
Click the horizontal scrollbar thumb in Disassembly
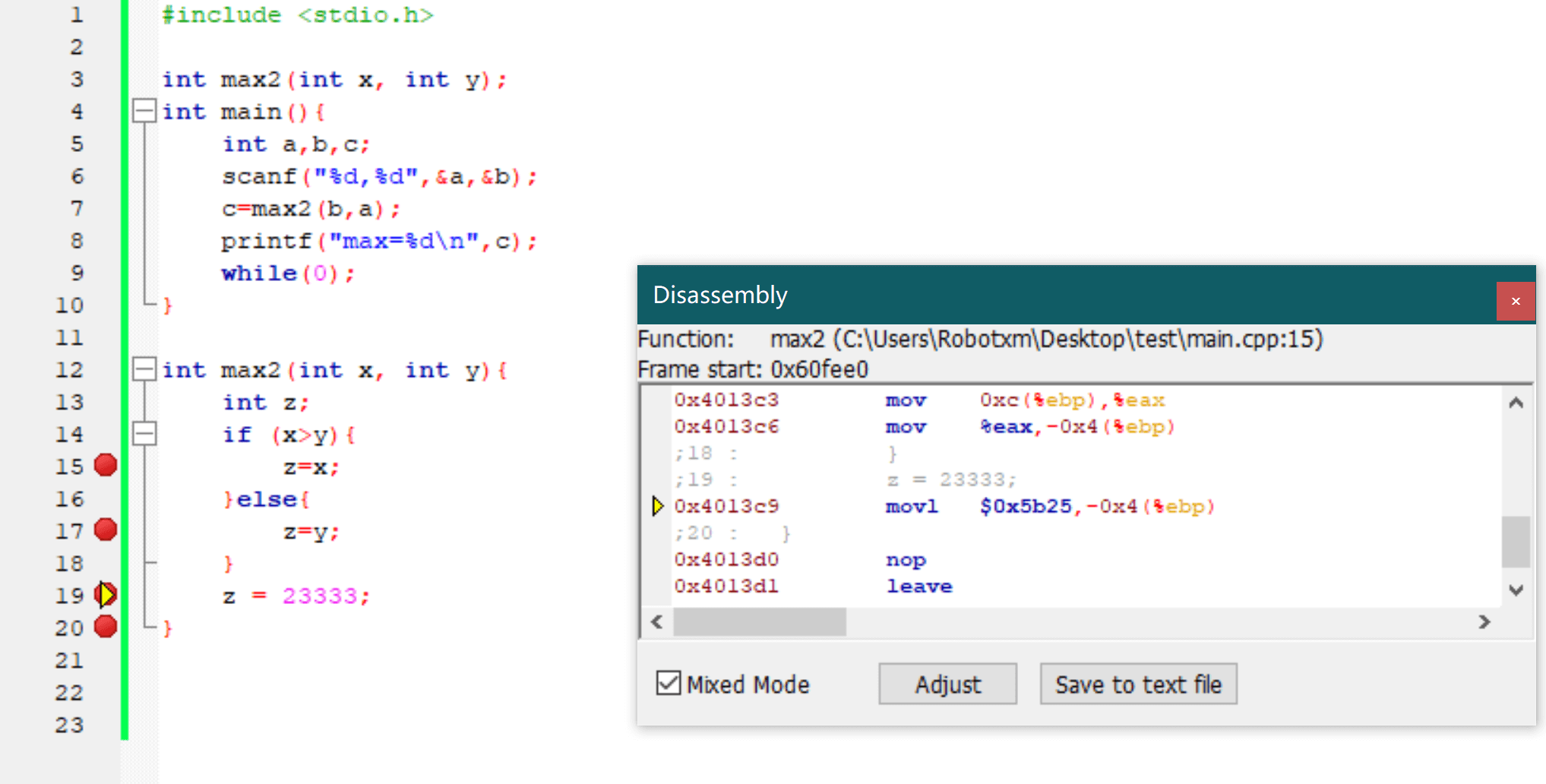pyautogui.click(x=760, y=622)
